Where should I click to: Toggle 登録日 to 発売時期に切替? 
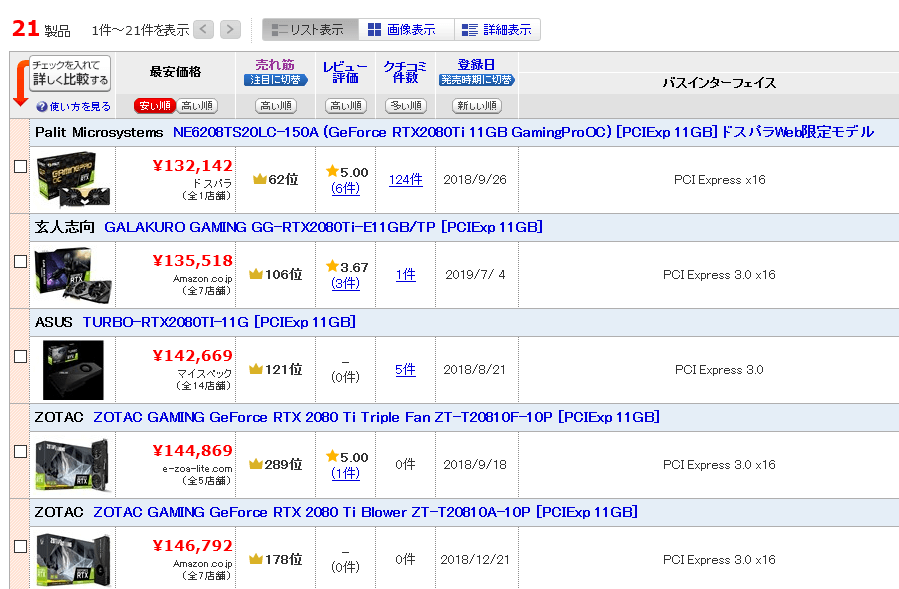477,80
